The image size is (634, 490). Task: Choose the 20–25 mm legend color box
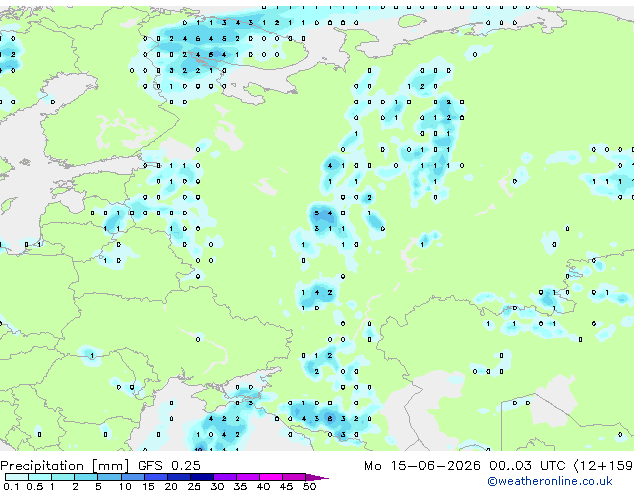pos(179,477)
